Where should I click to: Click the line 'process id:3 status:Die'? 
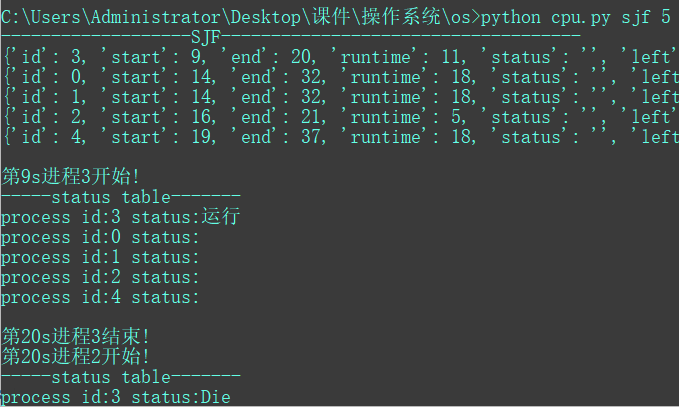coord(116,397)
